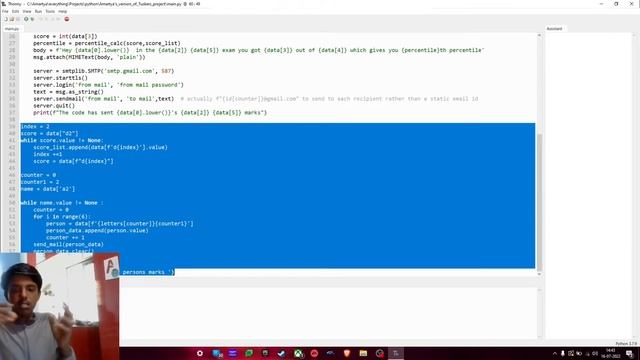Open the File Explorer taskbar icon
640x360 pixels.
[363, 353]
